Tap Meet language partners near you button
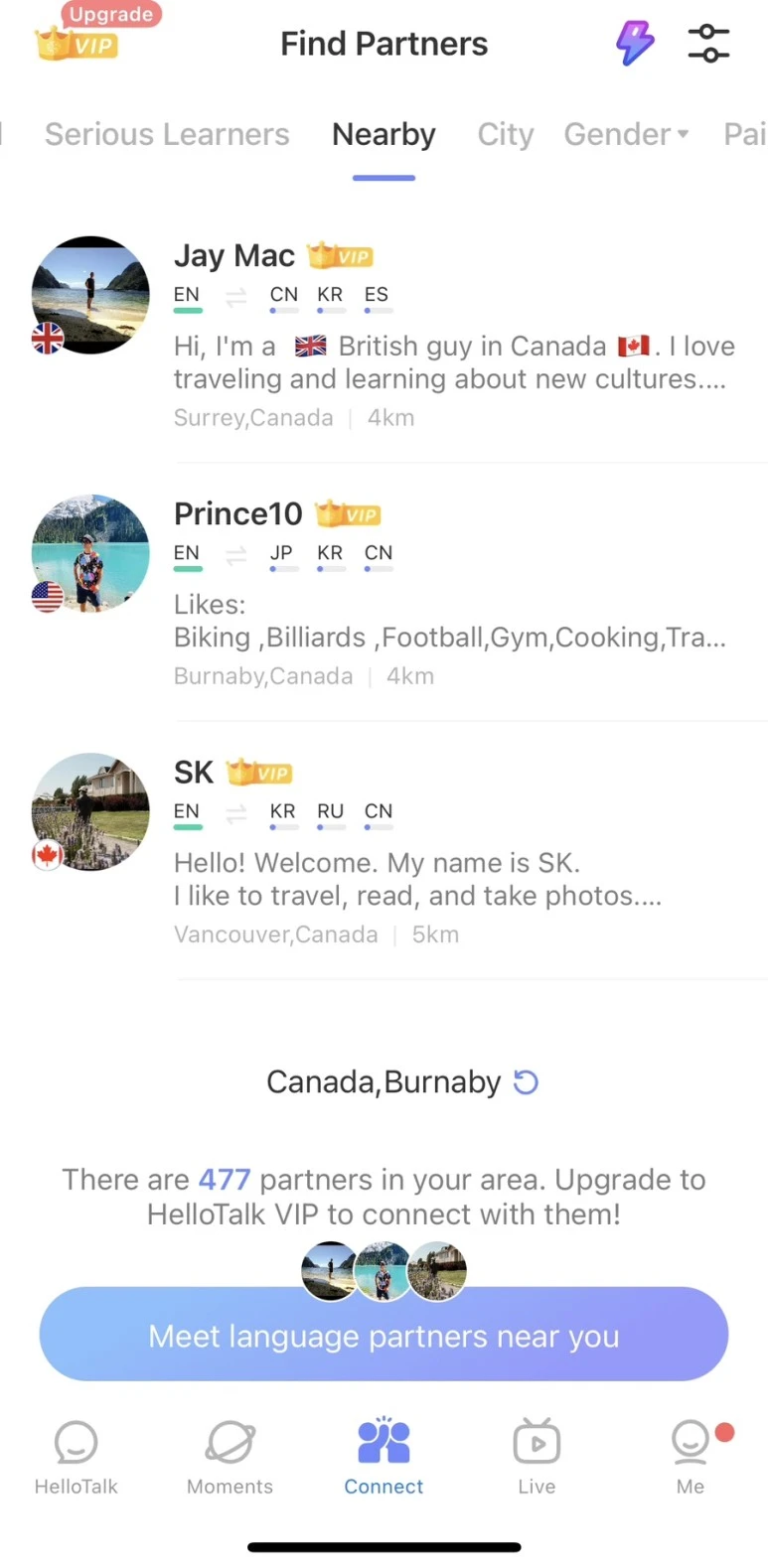Image resolution: width=768 pixels, height=1568 pixels. coord(384,1335)
